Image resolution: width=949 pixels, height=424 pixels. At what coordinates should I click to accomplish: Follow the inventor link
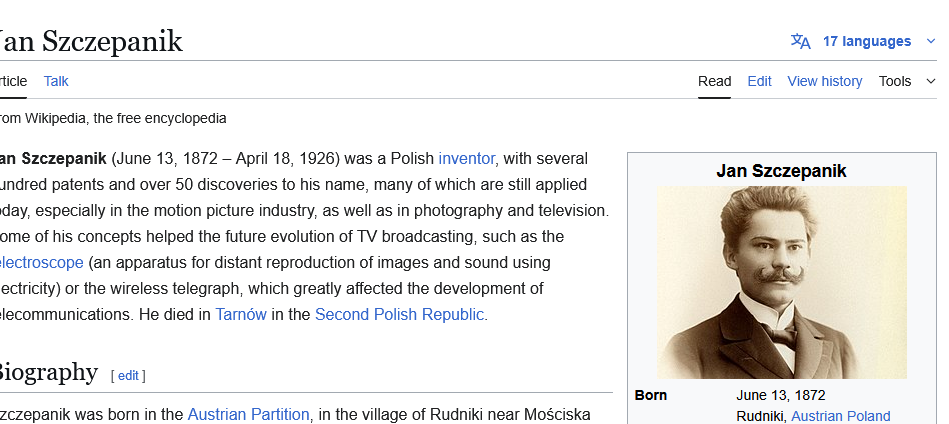click(467, 158)
